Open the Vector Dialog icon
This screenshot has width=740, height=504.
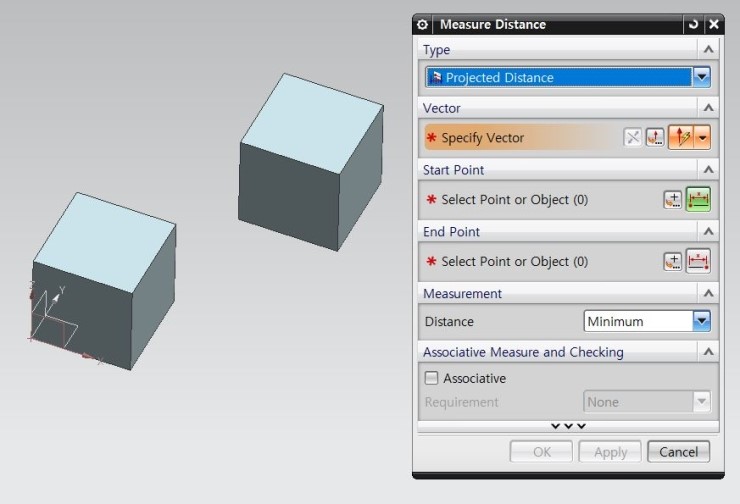point(656,138)
